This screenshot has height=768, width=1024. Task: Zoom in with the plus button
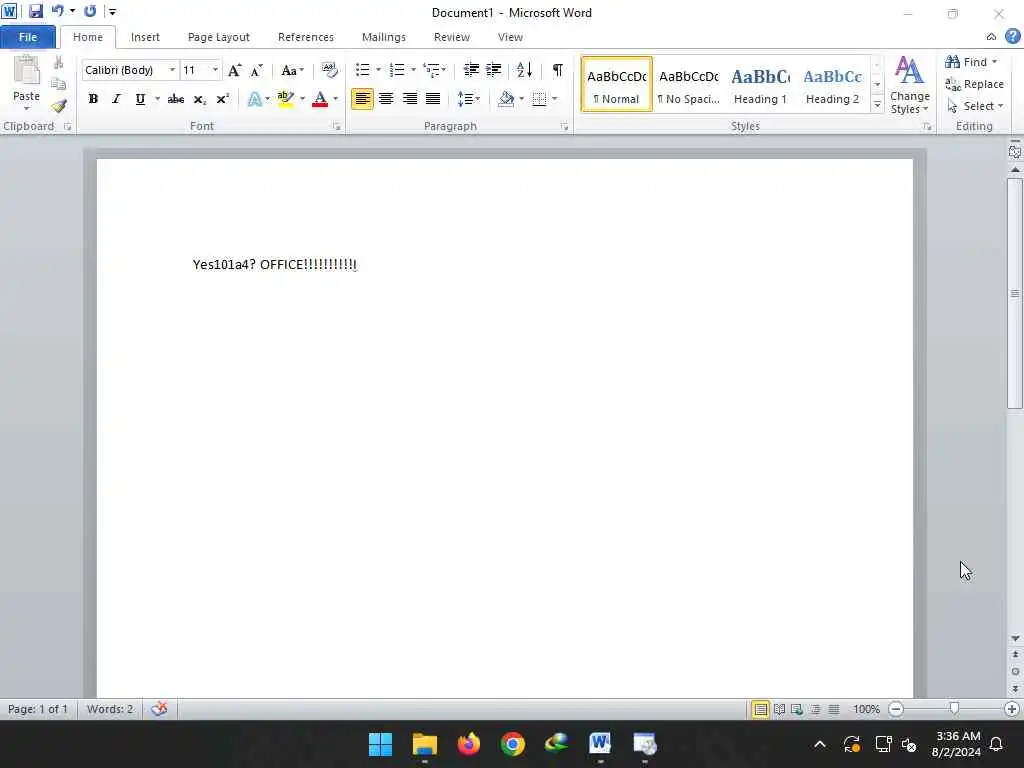[x=1012, y=709]
